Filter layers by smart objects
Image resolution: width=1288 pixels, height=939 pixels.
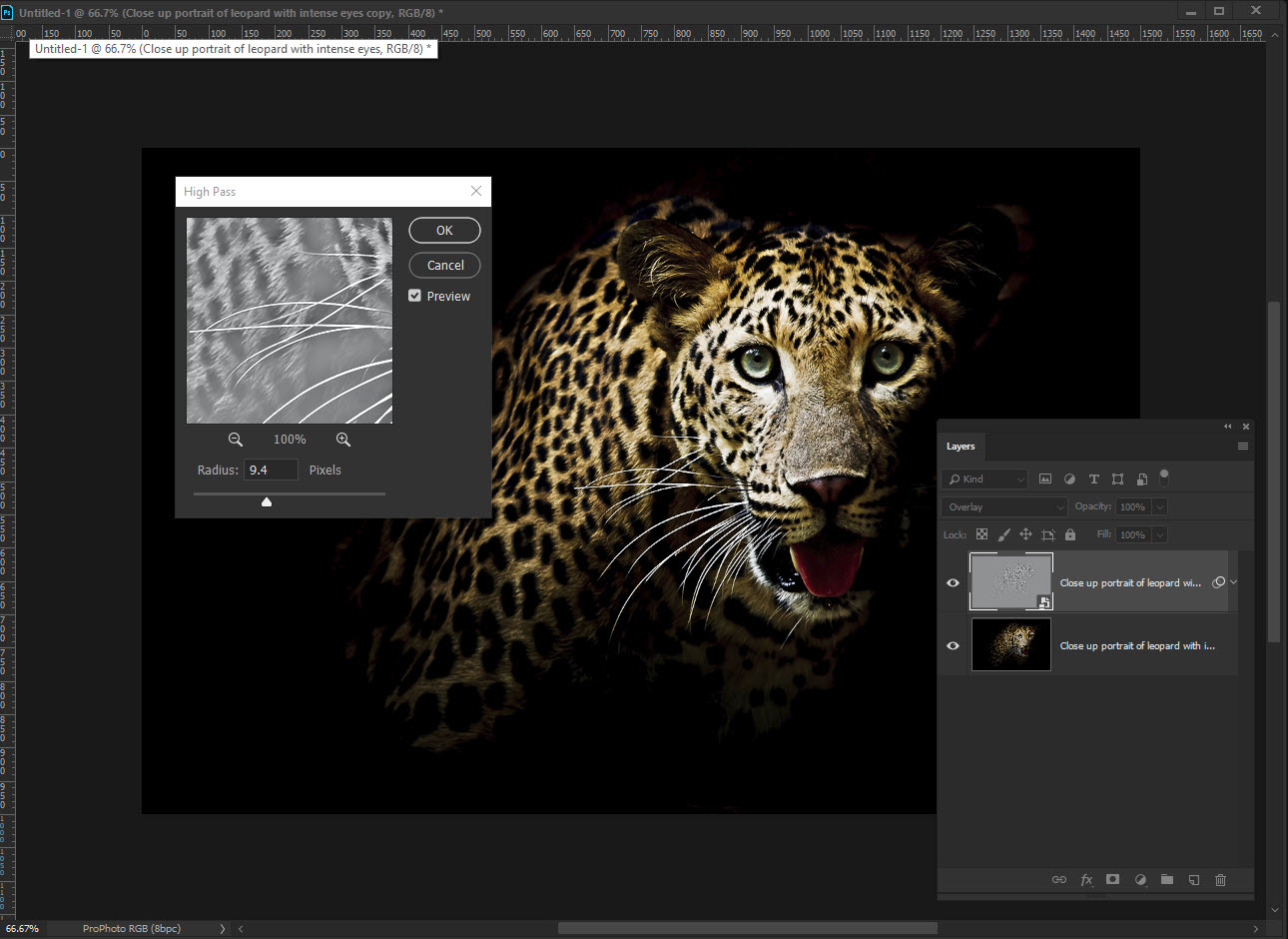[1142, 479]
